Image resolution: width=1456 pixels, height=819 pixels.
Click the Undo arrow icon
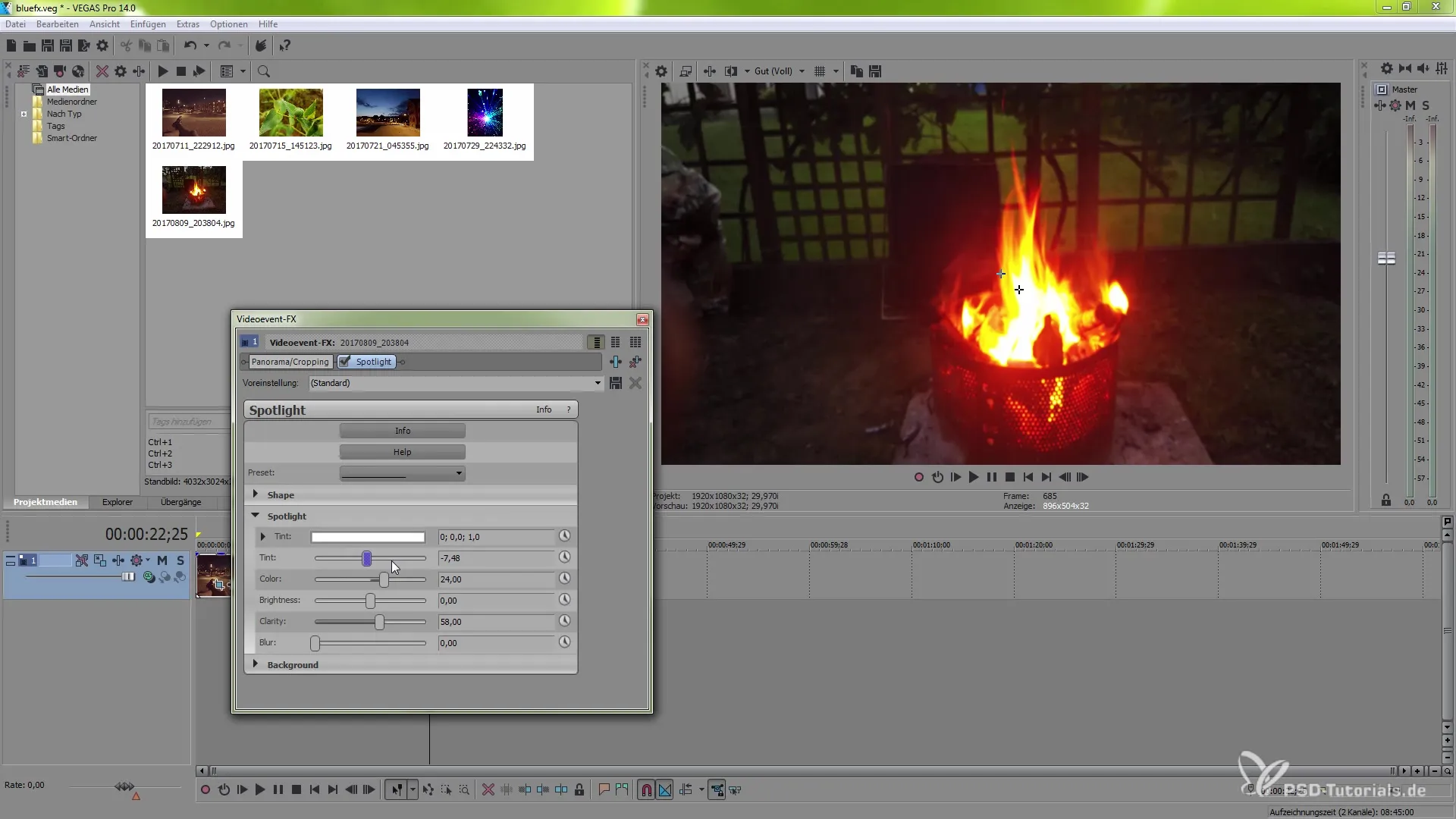[190, 46]
